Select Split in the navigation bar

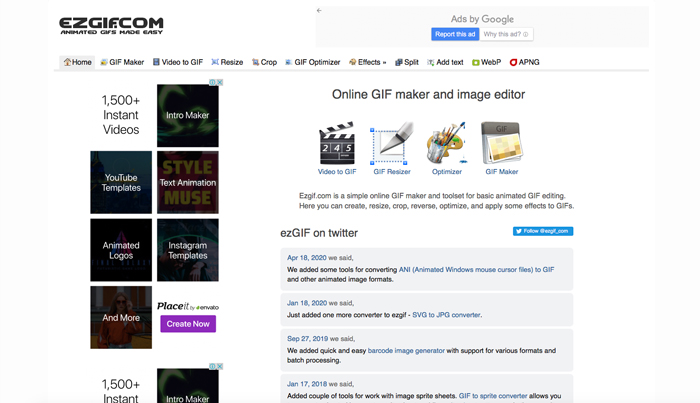[407, 62]
